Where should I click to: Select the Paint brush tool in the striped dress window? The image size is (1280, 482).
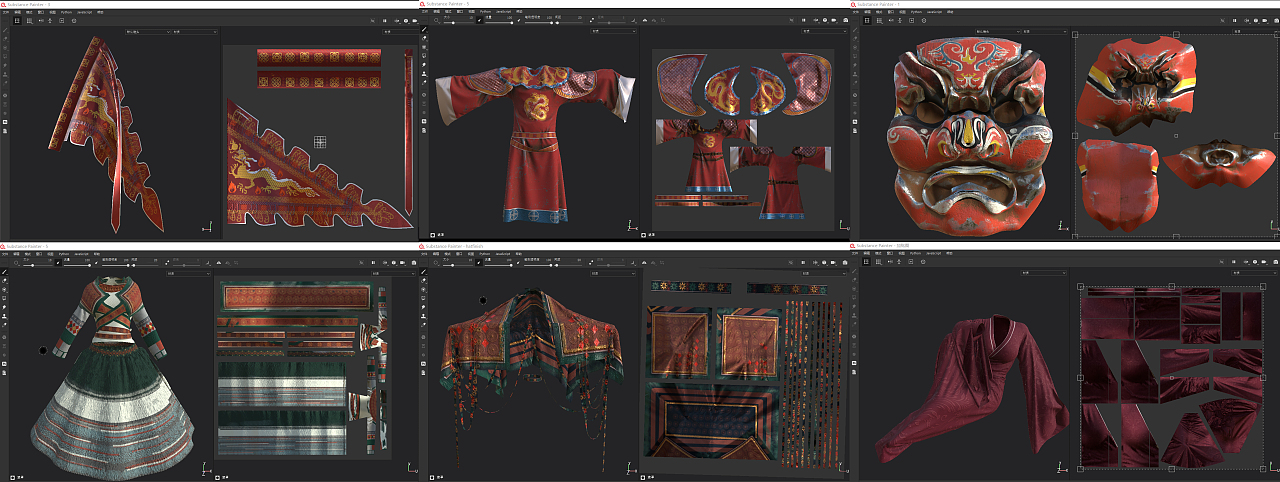click(4, 272)
